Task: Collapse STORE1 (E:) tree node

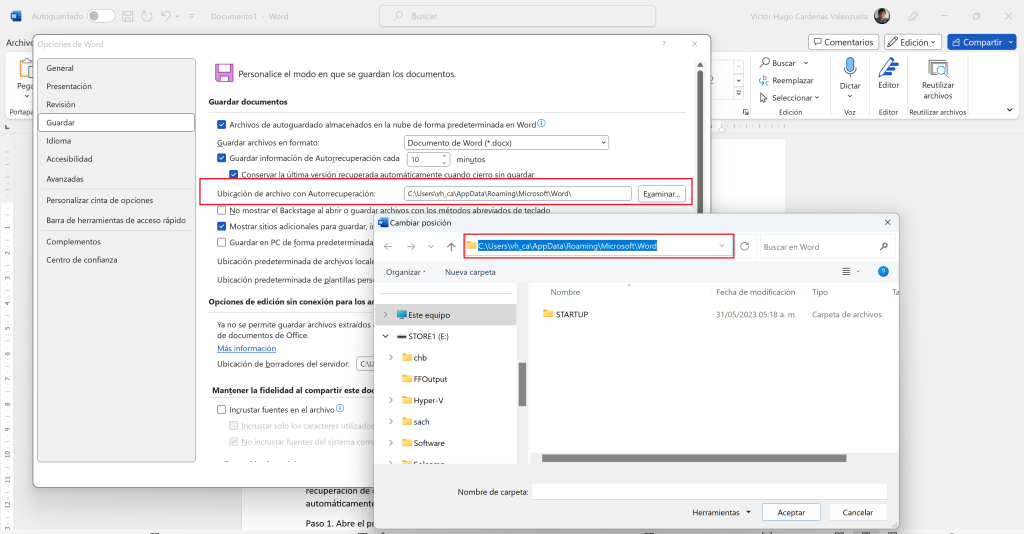Action: coord(385,336)
